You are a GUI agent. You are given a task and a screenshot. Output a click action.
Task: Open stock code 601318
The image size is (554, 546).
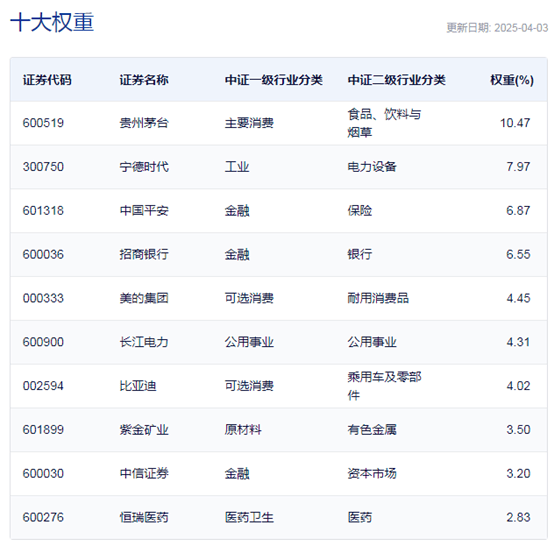(43, 211)
